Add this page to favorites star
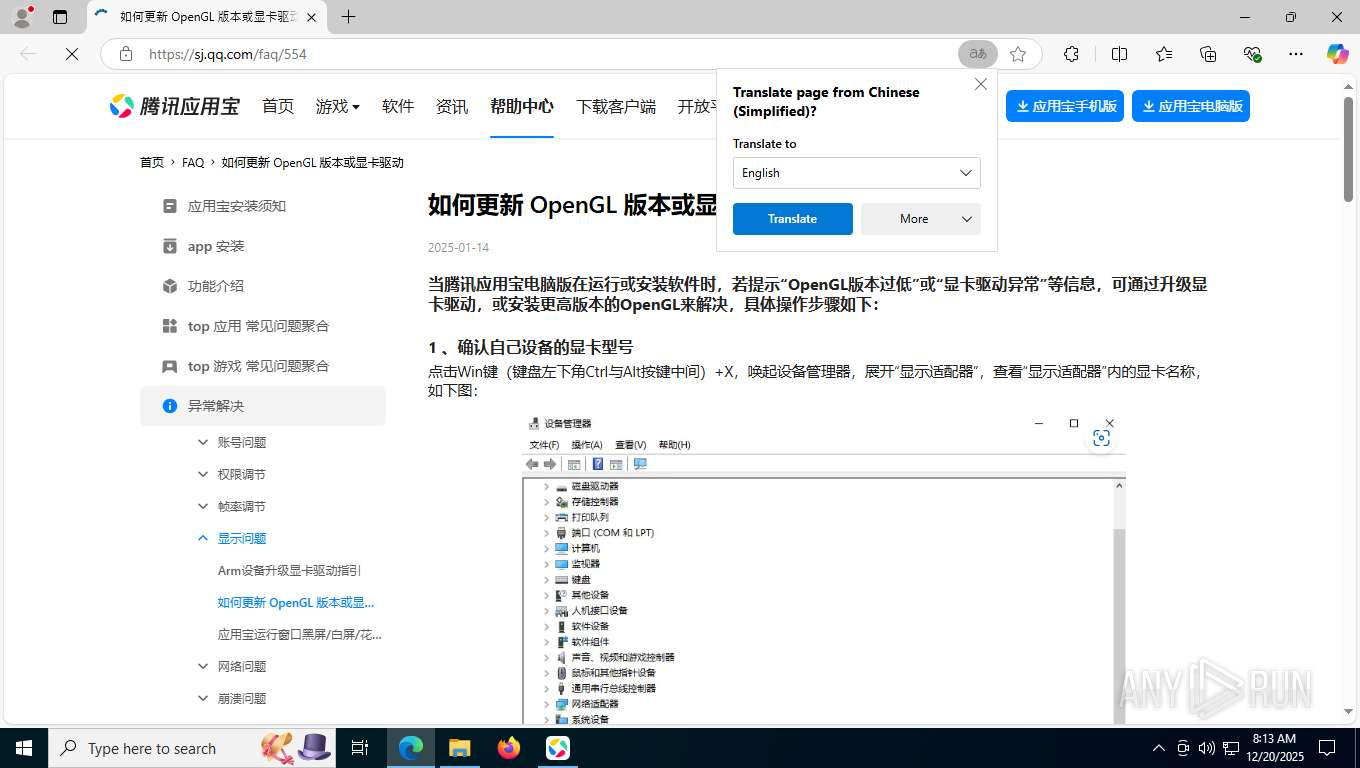This screenshot has height=768, width=1360. click(1018, 54)
